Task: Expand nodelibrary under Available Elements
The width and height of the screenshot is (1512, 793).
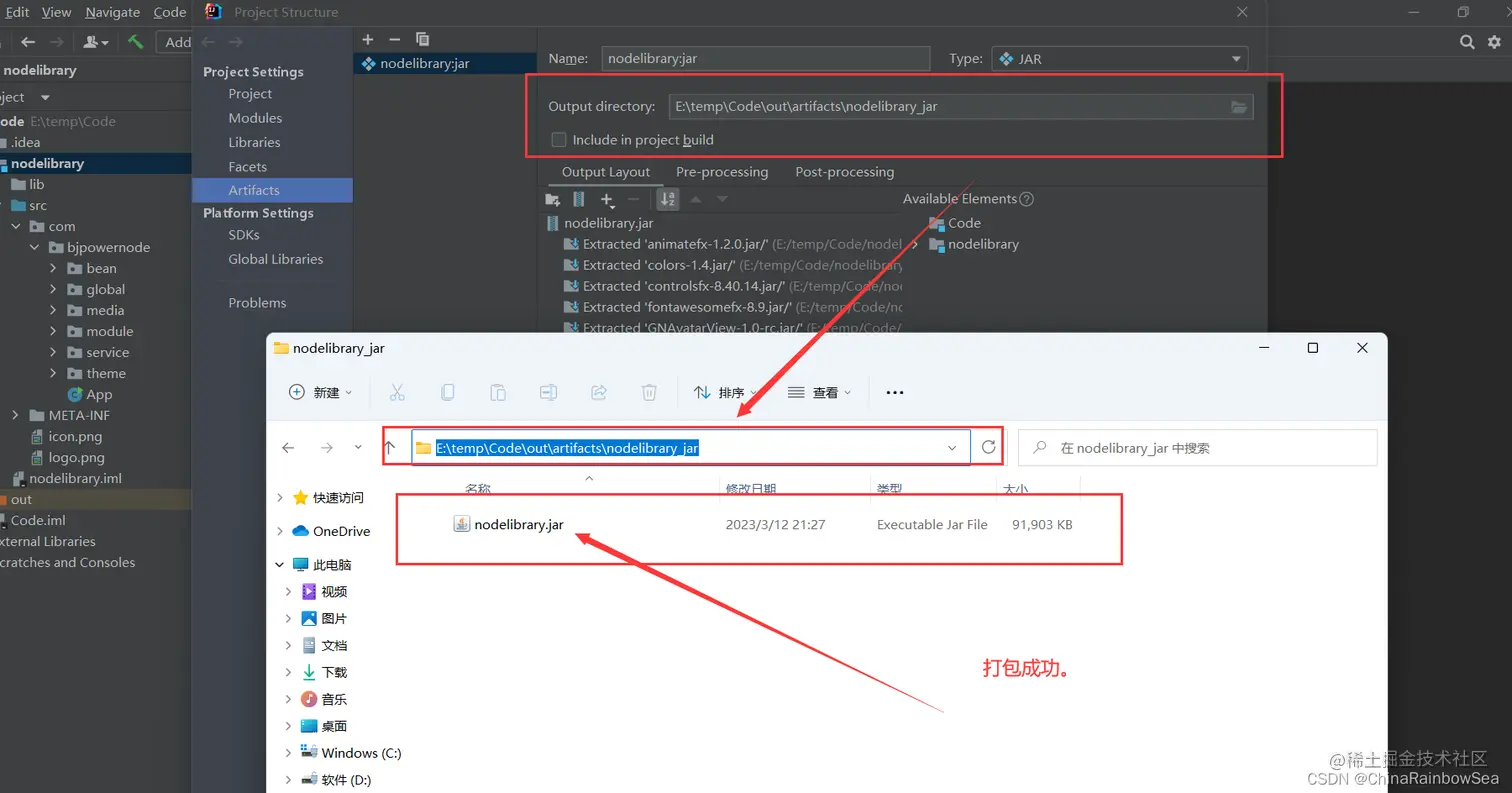Action: (915, 244)
